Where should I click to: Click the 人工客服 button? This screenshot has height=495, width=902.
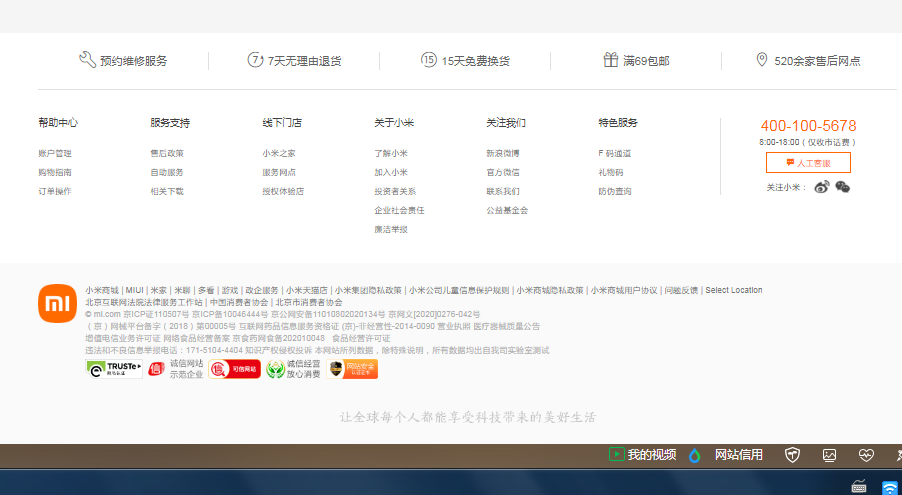(808, 163)
